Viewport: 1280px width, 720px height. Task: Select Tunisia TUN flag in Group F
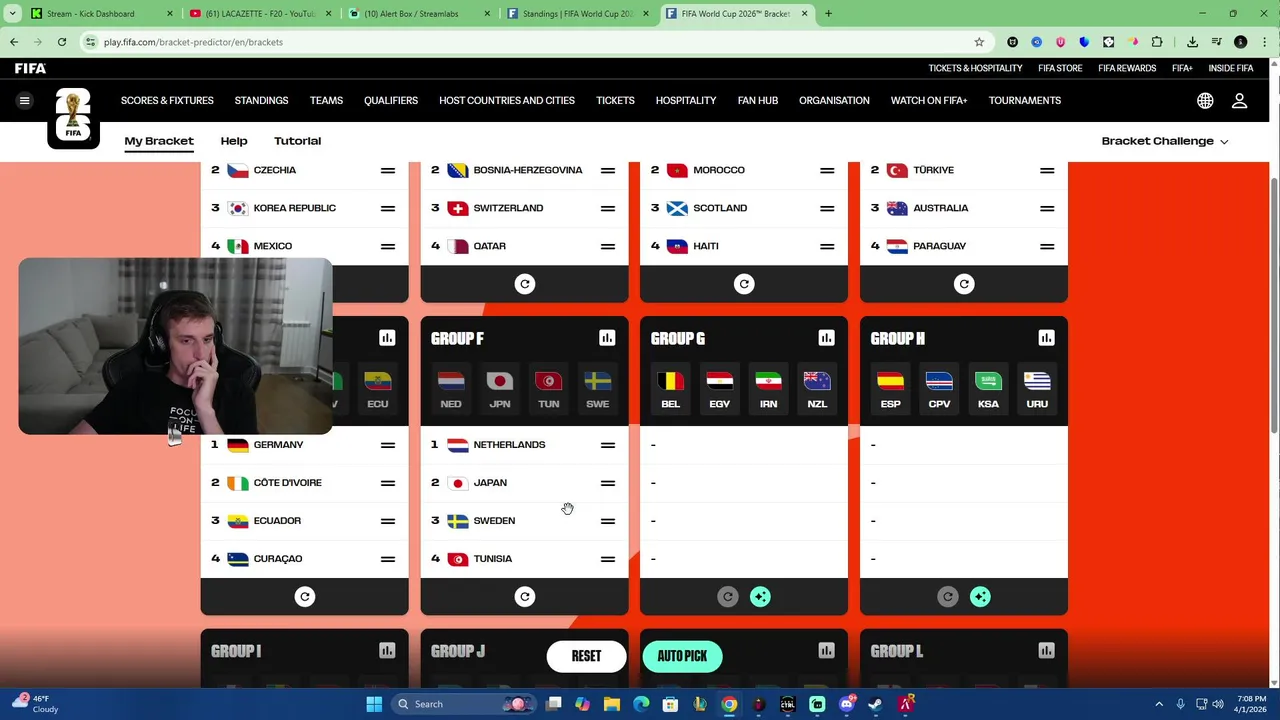(x=548, y=389)
